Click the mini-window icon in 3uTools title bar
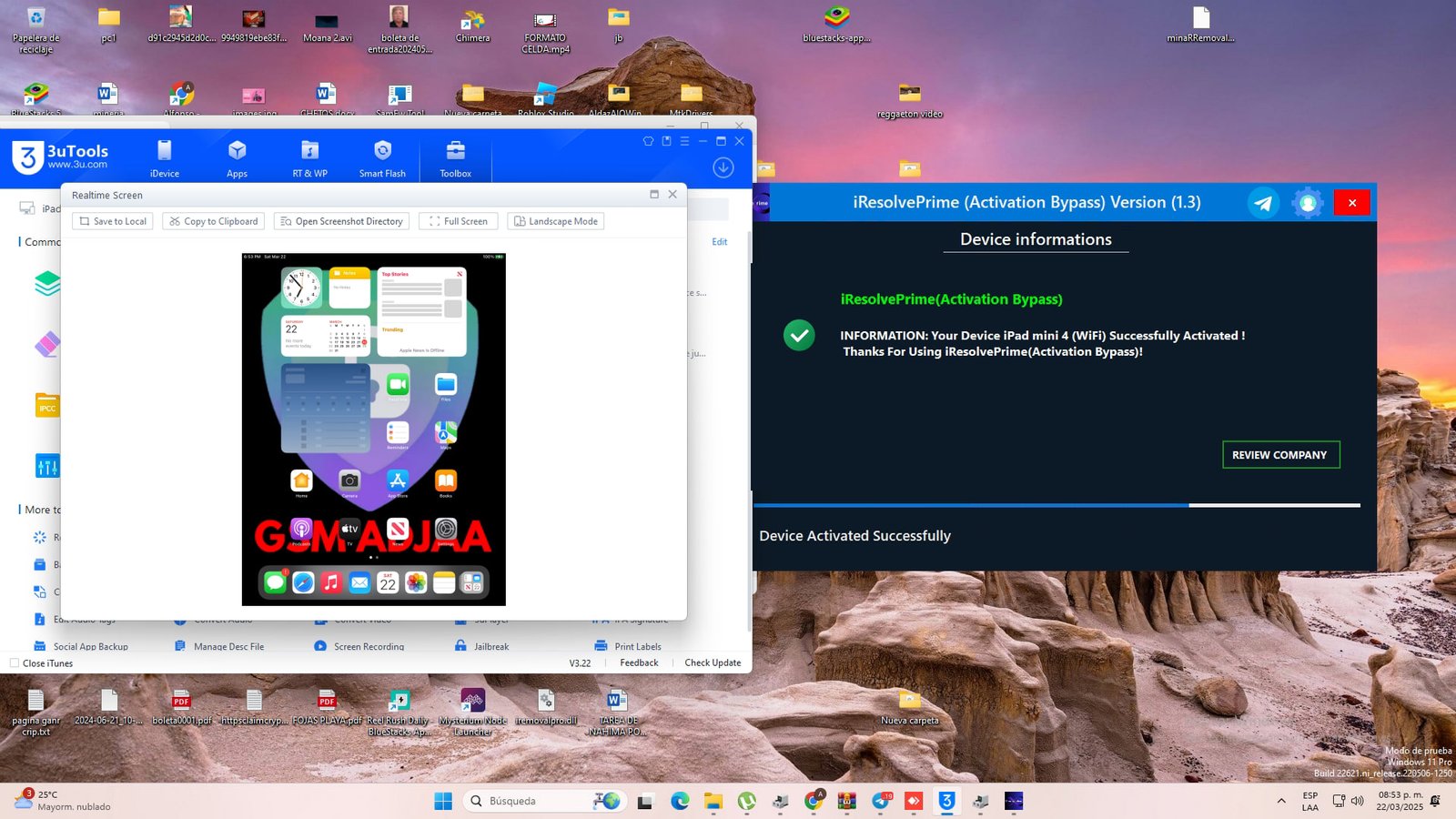Viewport: 1456px width, 819px height. (666, 141)
